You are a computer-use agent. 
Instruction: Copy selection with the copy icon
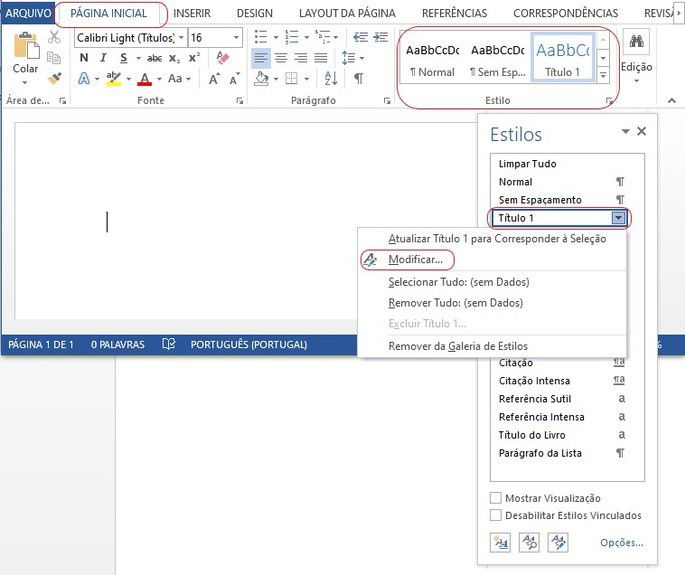click(x=54, y=57)
